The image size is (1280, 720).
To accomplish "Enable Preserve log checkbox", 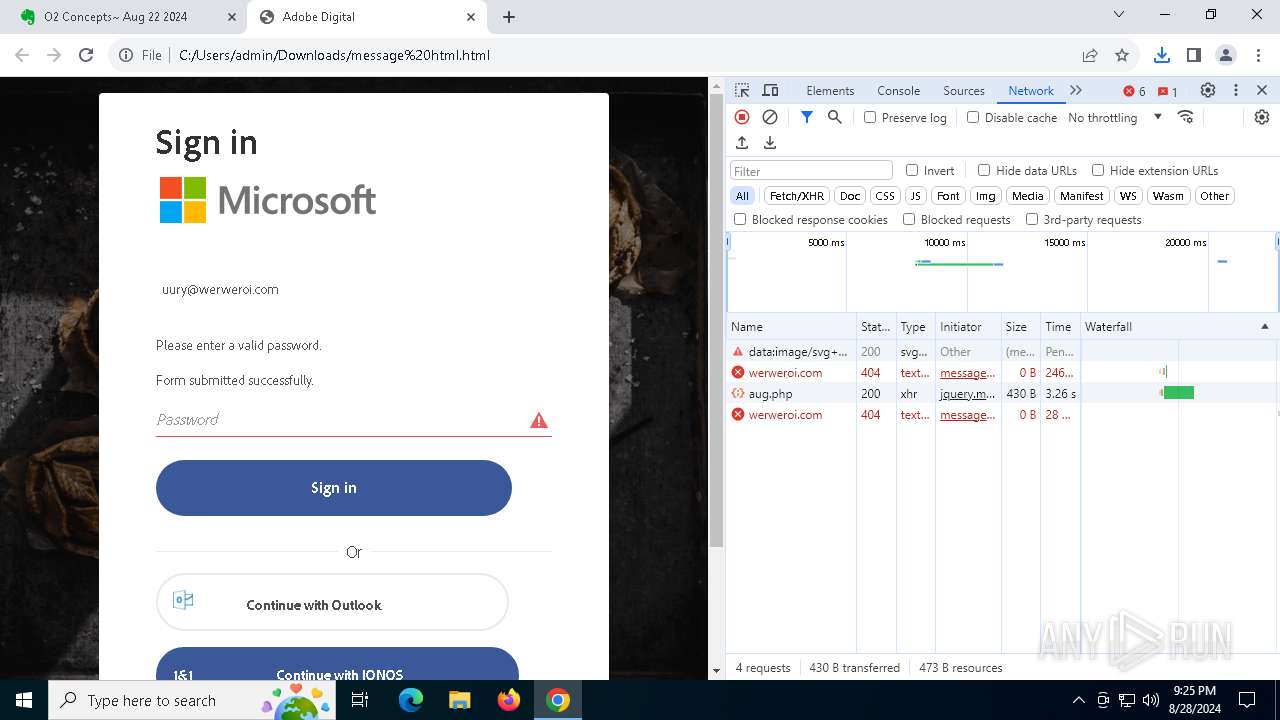I will (870, 117).
